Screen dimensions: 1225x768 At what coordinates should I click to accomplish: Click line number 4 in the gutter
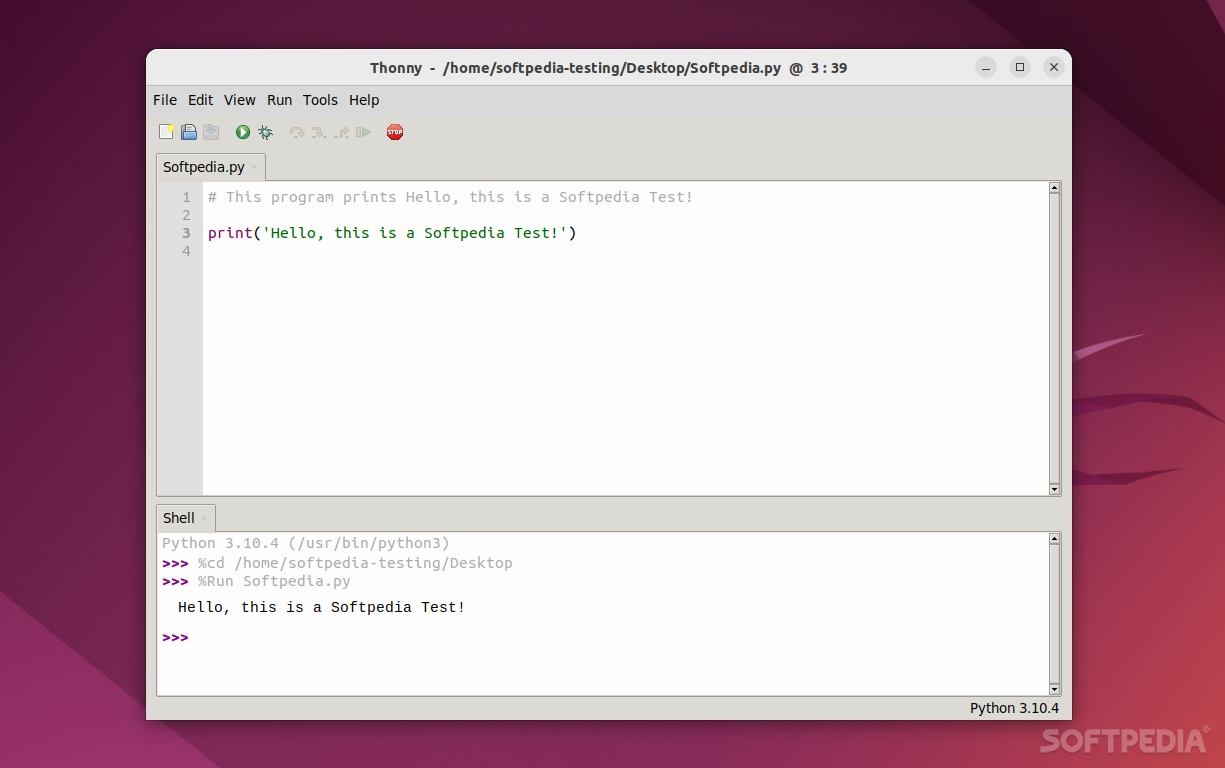(x=186, y=251)
